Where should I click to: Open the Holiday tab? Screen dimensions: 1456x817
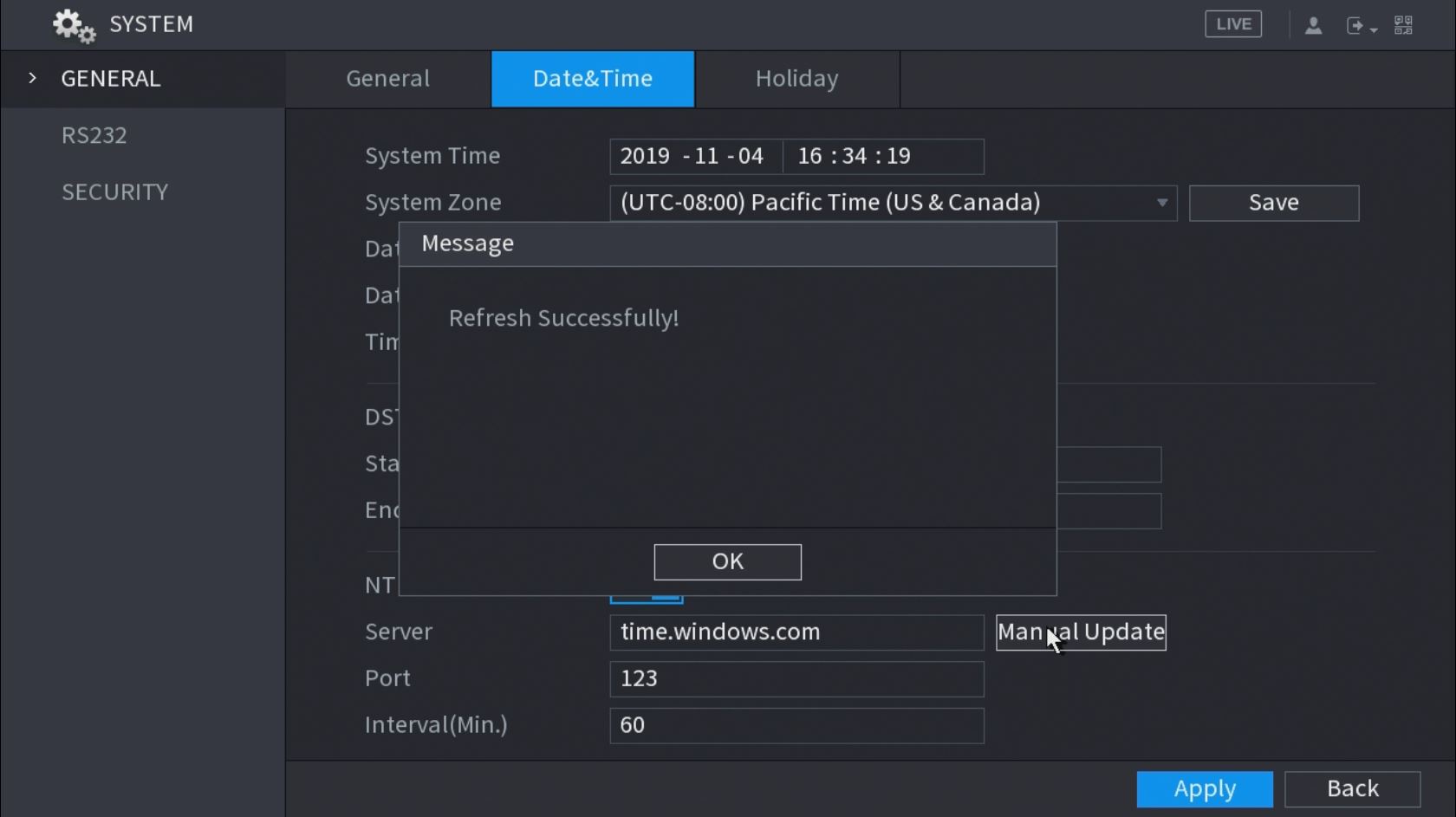pos(796,79)
